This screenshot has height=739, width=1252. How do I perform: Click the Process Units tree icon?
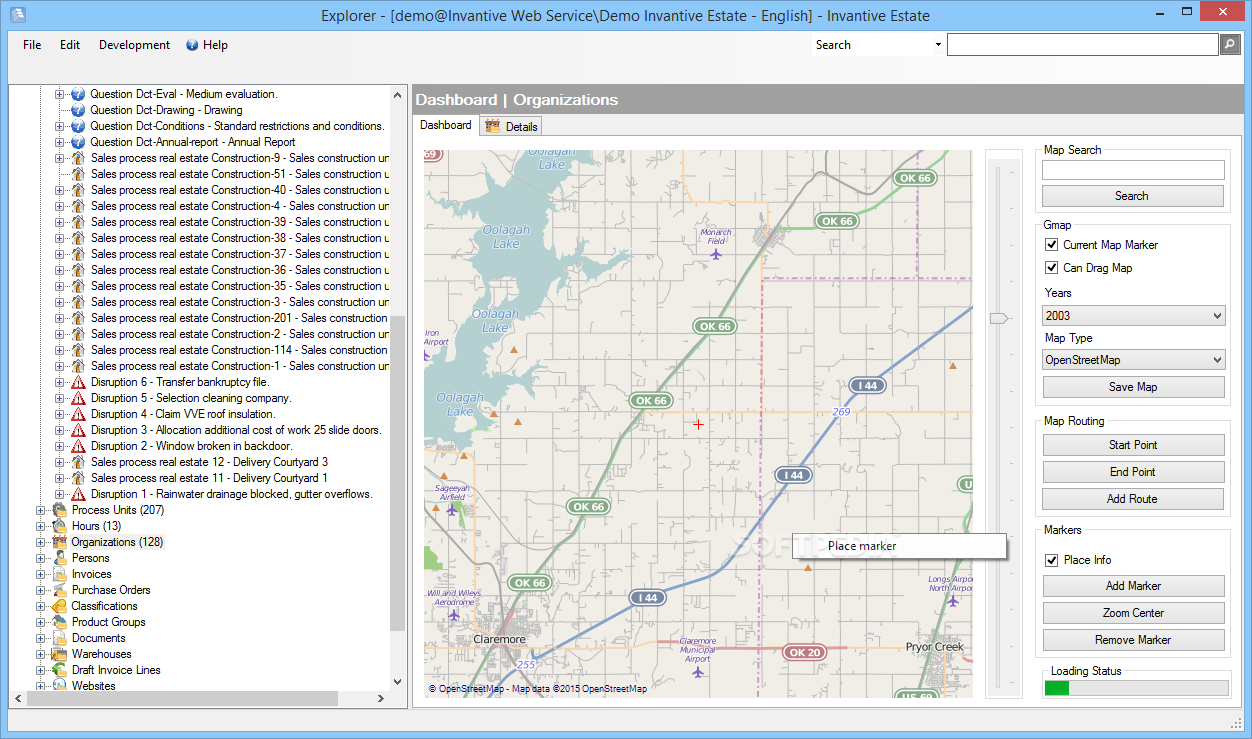click(60, 510)
